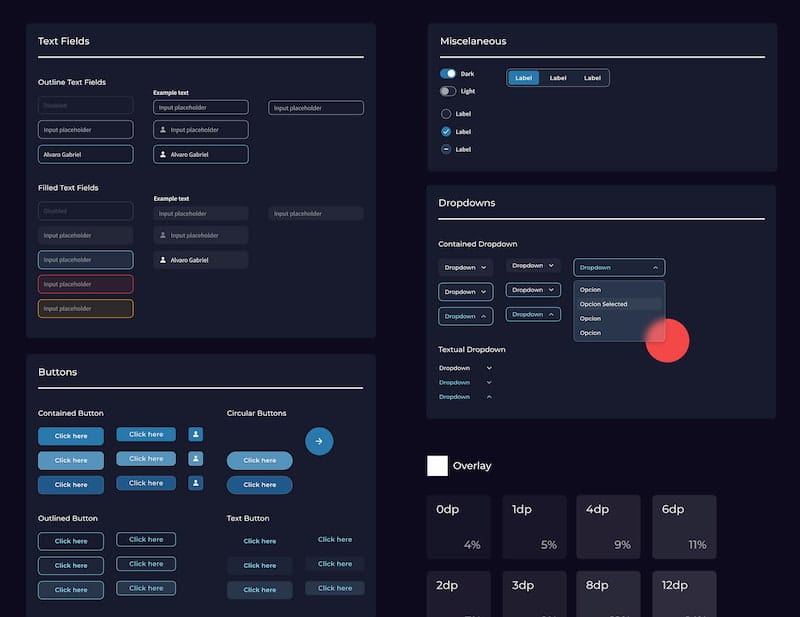Focus the blue-outlined filled Input placeholder field

point(86,260)
